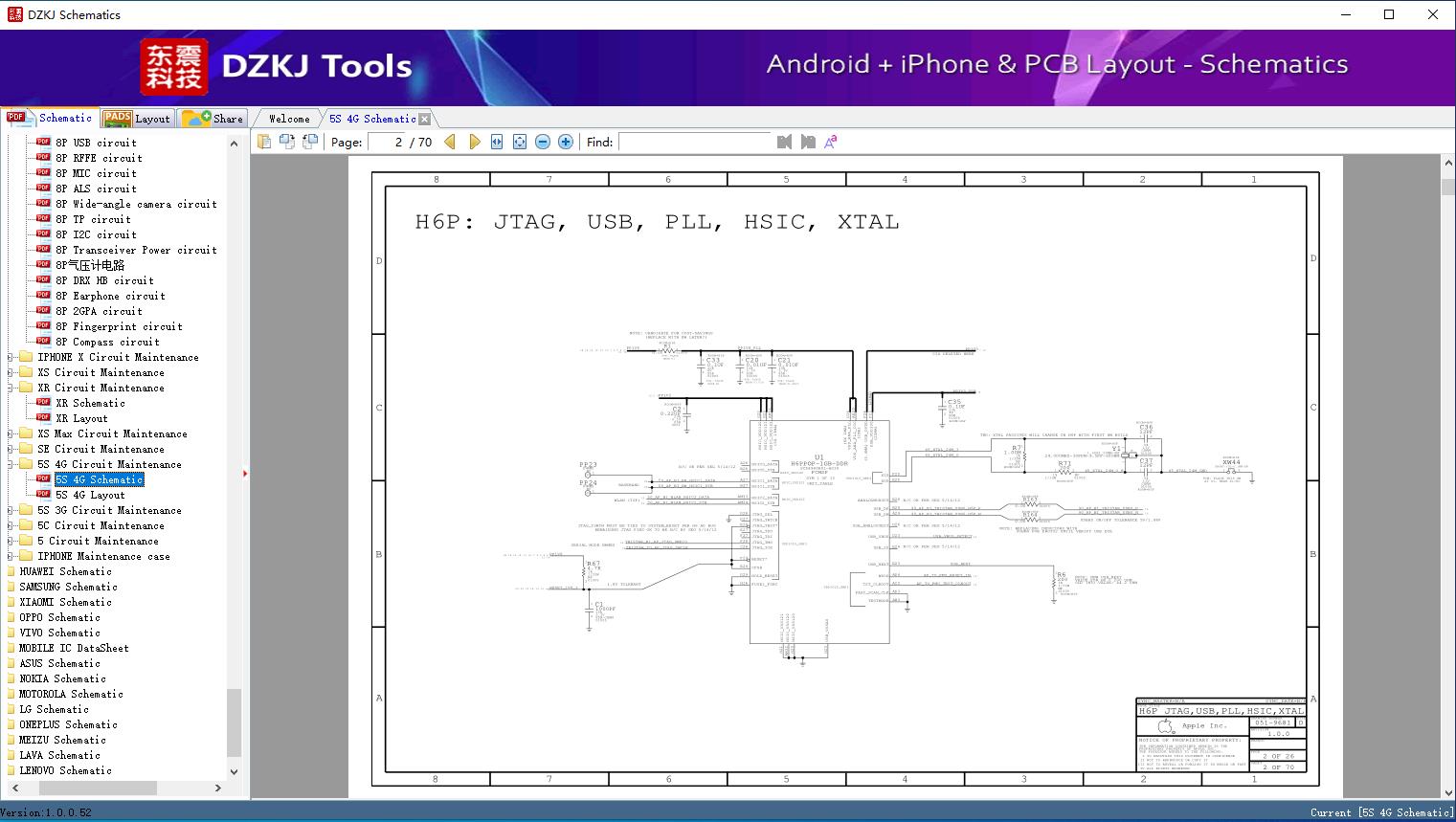Zoom out using the minus icon

click(x=542, y=141)
